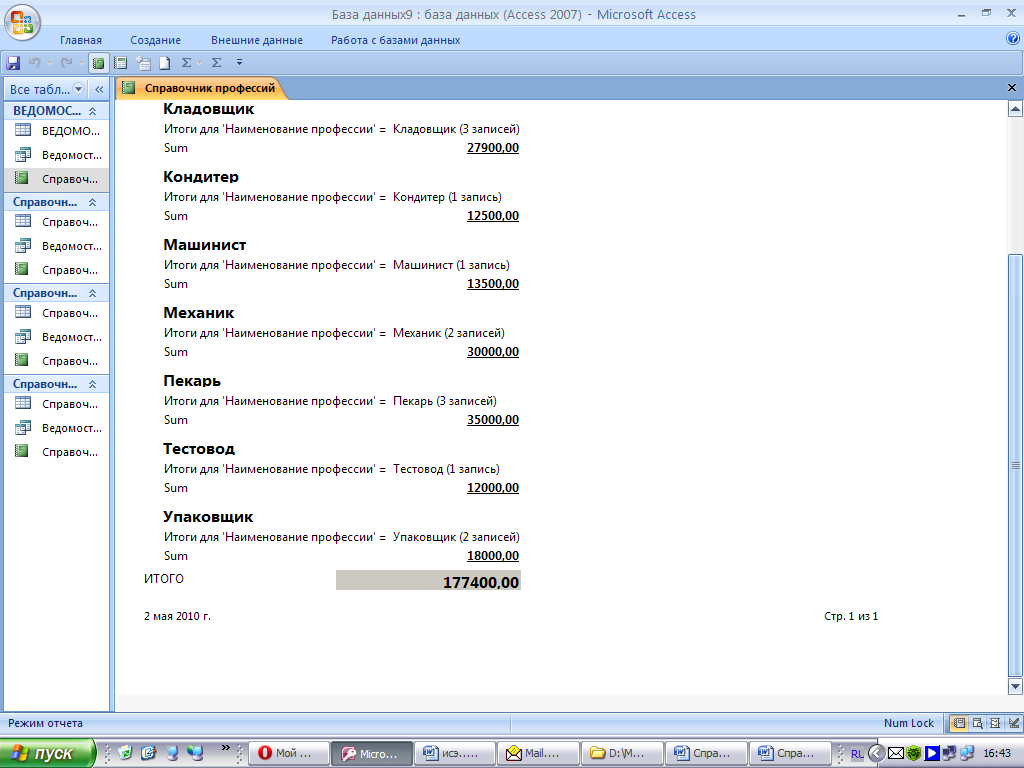Open Microsoft Access help question mark
This screenshot has width=1024, height=768.
pyautogui.click(x=1013, y=39)
